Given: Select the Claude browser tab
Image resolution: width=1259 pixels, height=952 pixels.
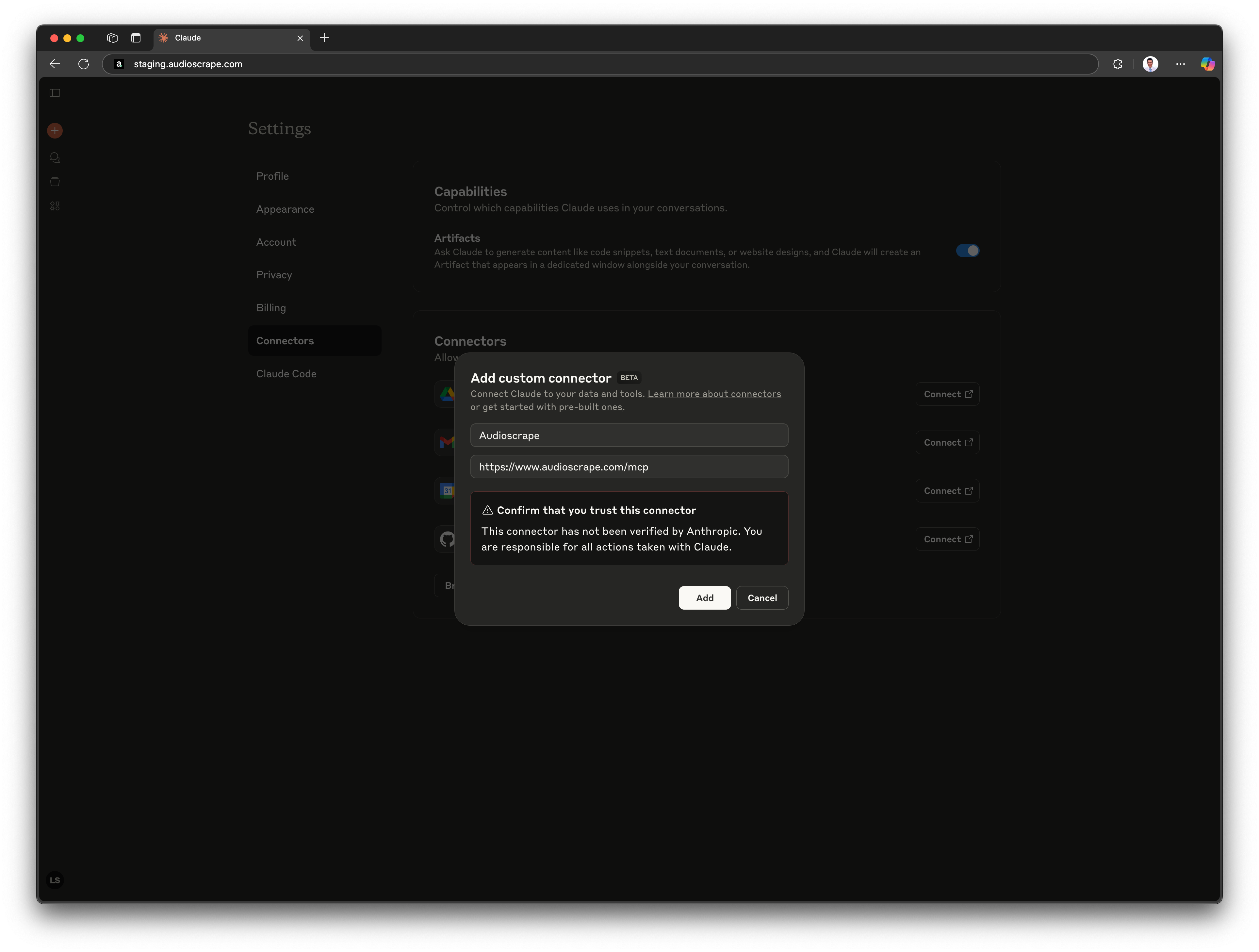Looking at the screenshot, I should (232, 38).
